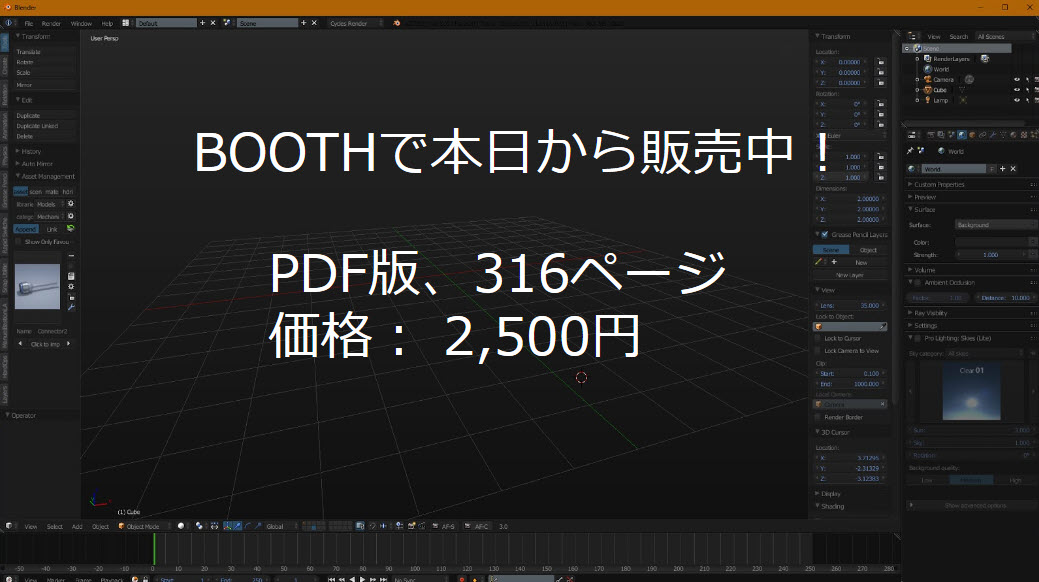Open the File menu
Screen dimensions: 1039x582
[28, 23]
